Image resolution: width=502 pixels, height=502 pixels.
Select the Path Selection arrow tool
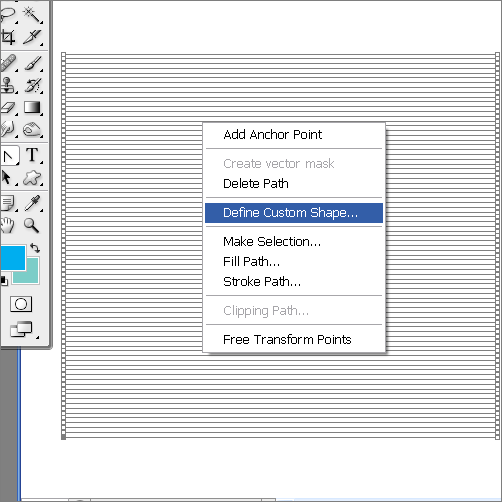[x=7, y=178]
